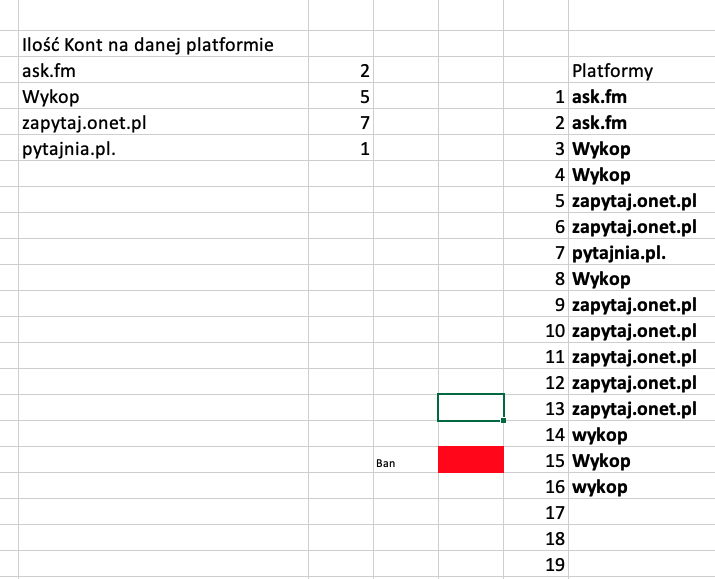Image resolution: width=715 pixels, height=579 pixels.
Task: Click zapytaj.onet.pl in row numbered 13
Action: click(x=642, y=408)
